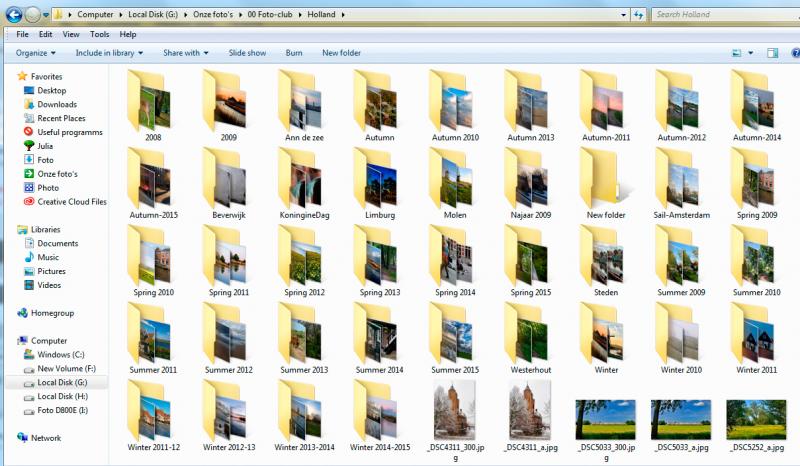The width and height of the screenshot is (800, 466).
Task: Toggle the preview pane icon
Action: (772, 53)
